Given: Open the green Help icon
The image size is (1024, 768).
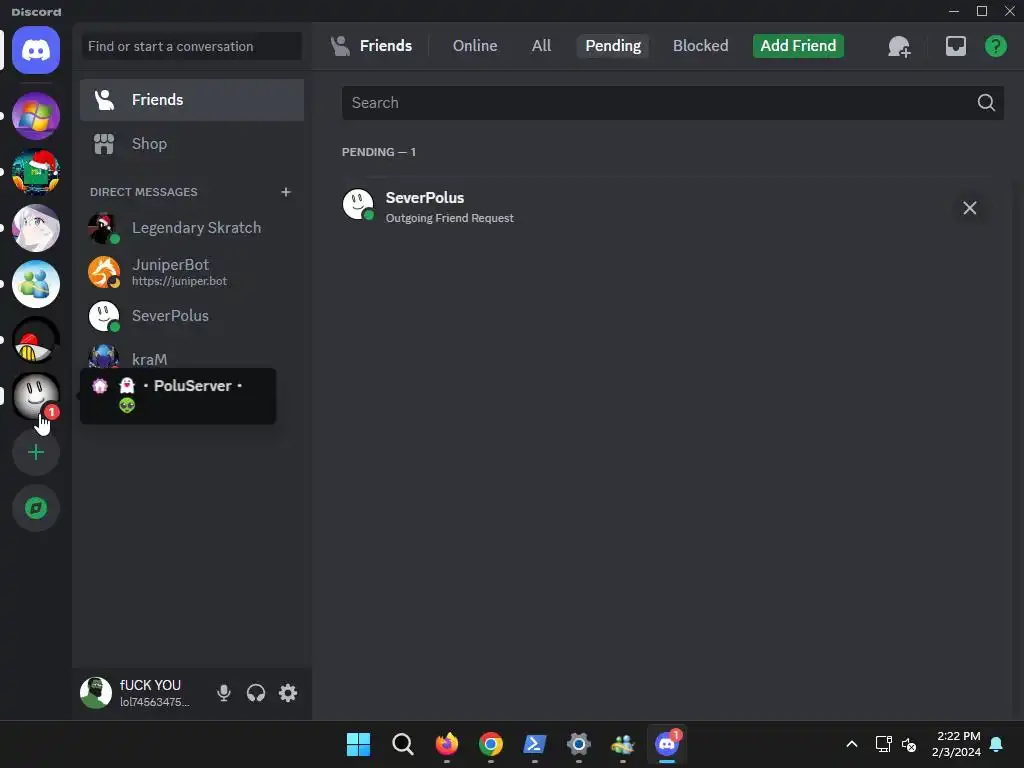Looking at the screenshot, I should coord(995,46).
